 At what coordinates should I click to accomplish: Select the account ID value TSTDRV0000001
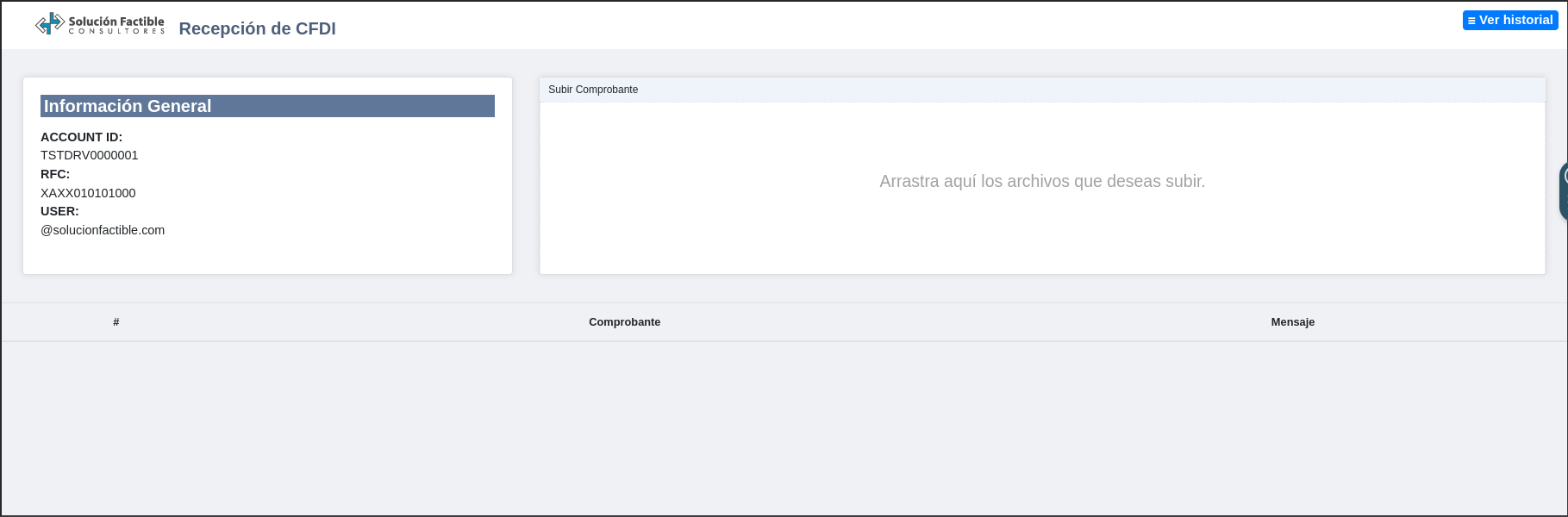tap(89, 155)
